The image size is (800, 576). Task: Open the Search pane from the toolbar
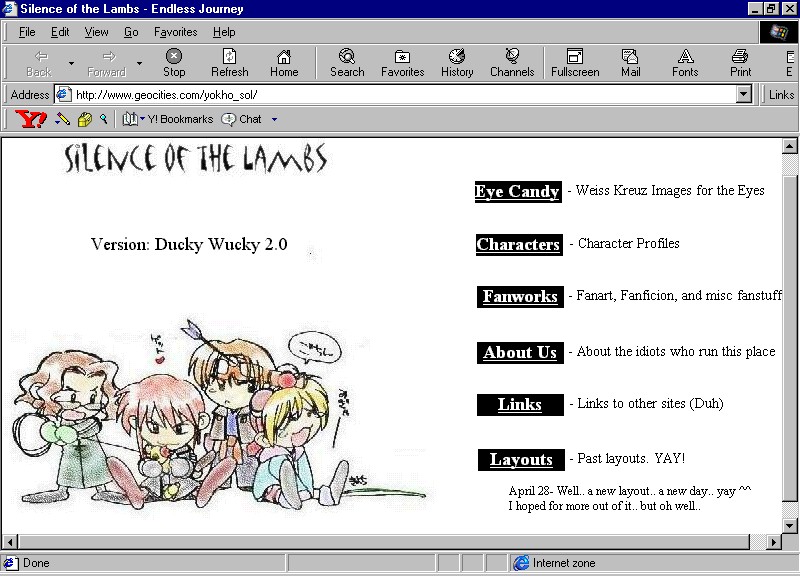pos(347,63)
